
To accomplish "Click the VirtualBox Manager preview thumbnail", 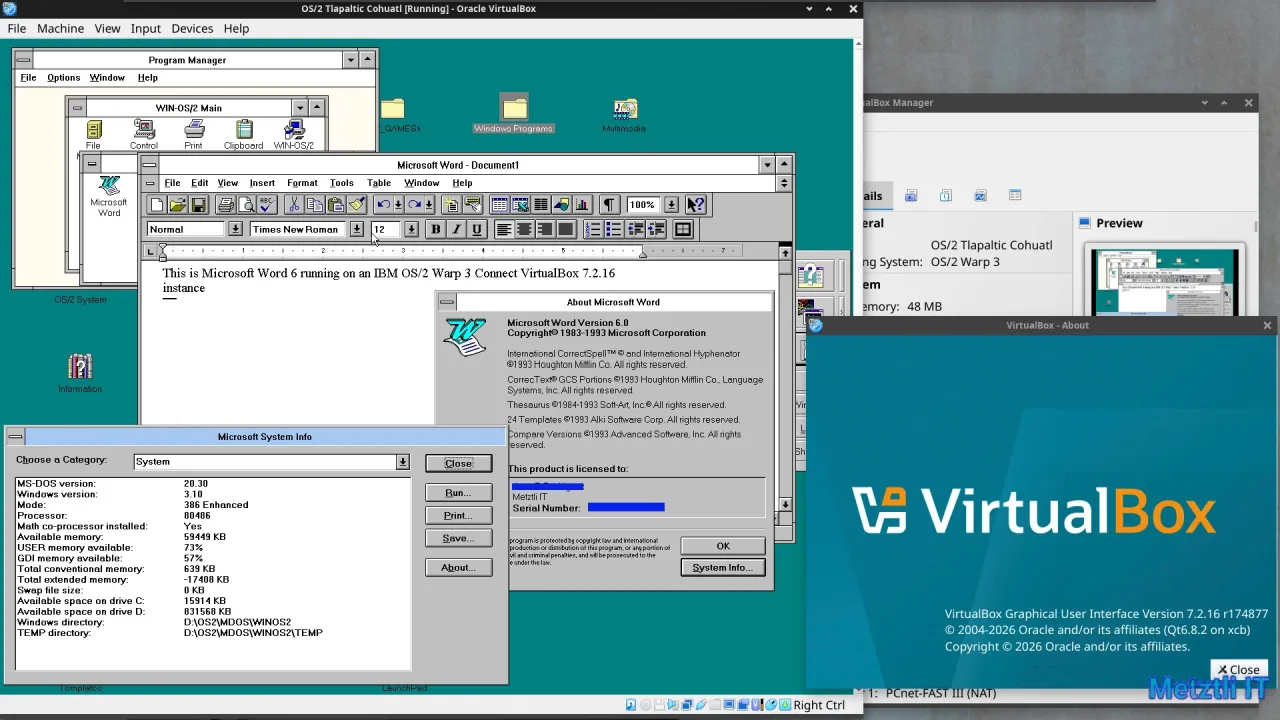I will (x=1165, y=282).
